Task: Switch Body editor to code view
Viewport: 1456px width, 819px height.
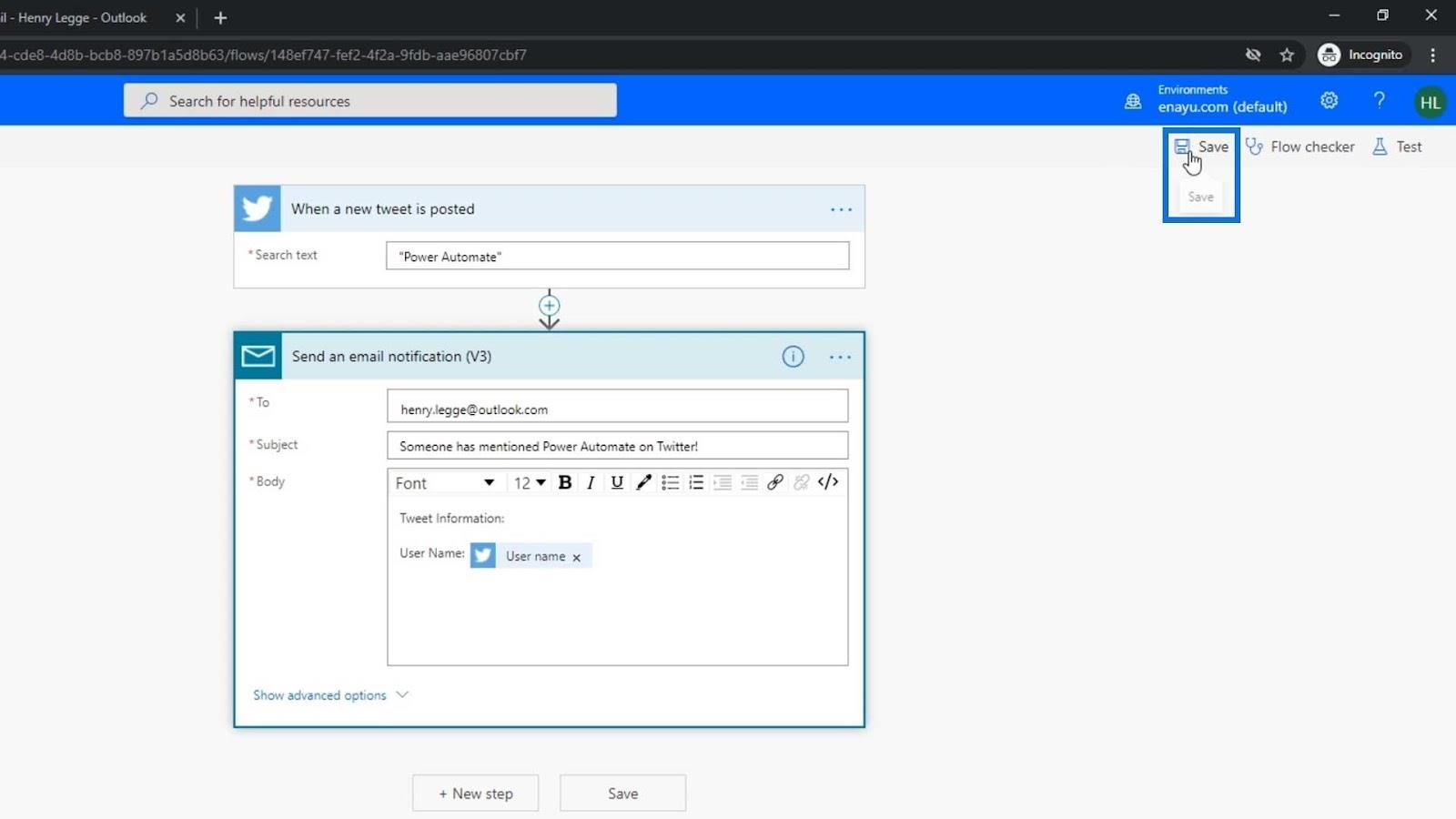Action: point(828,482)
